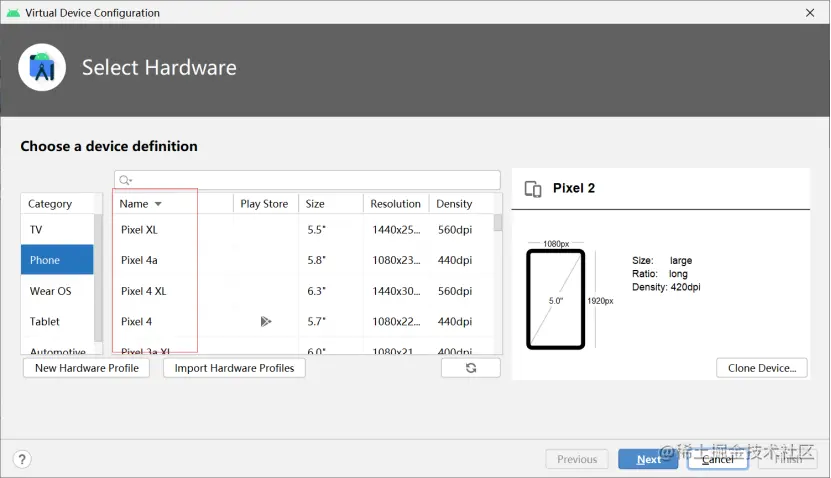Click the 5.5" size cell
The height and width of the screenshot is (478, 831).
[x=316, y=229]
